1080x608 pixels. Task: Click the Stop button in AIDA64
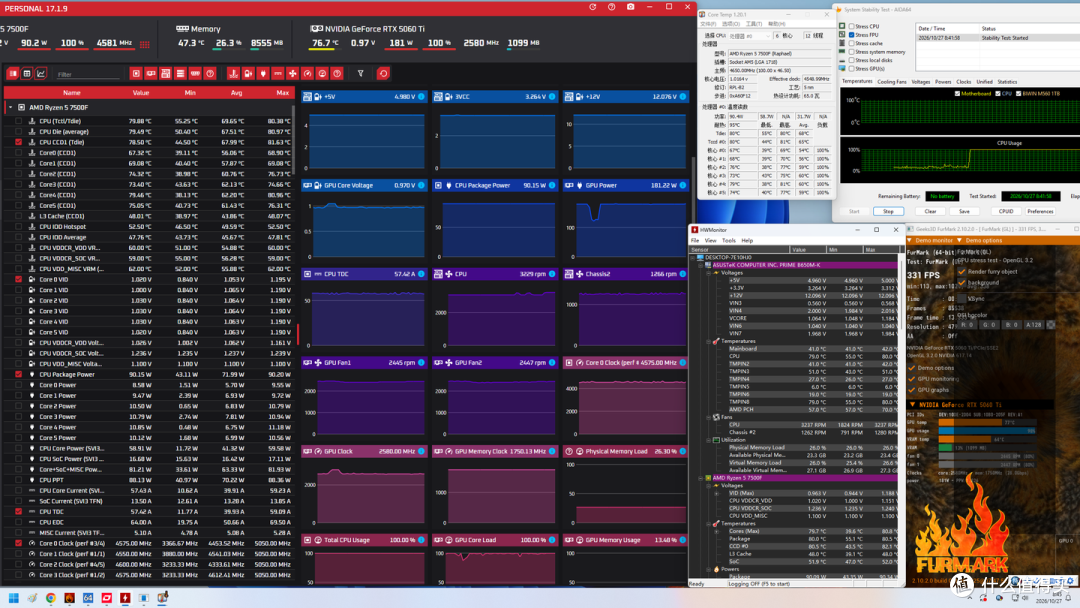888,211
